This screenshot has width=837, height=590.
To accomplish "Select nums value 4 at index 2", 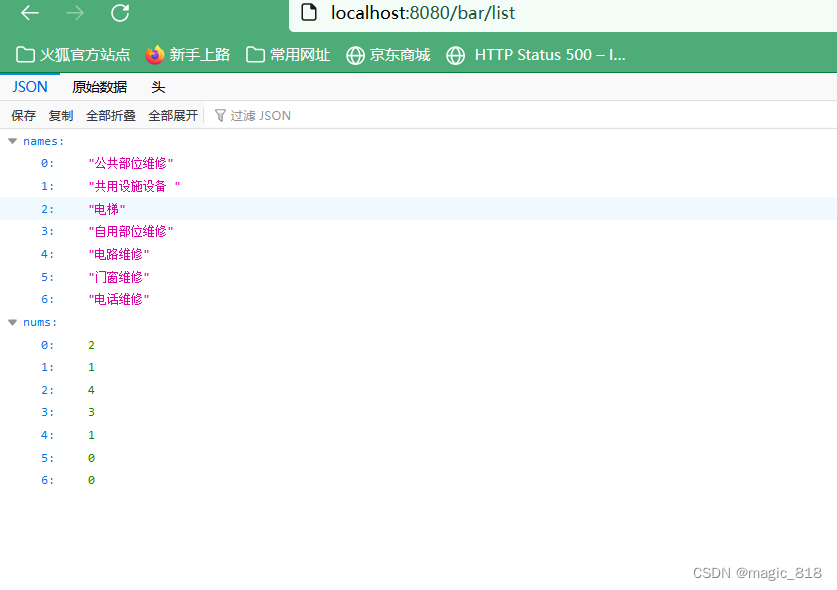I will 91,390.
